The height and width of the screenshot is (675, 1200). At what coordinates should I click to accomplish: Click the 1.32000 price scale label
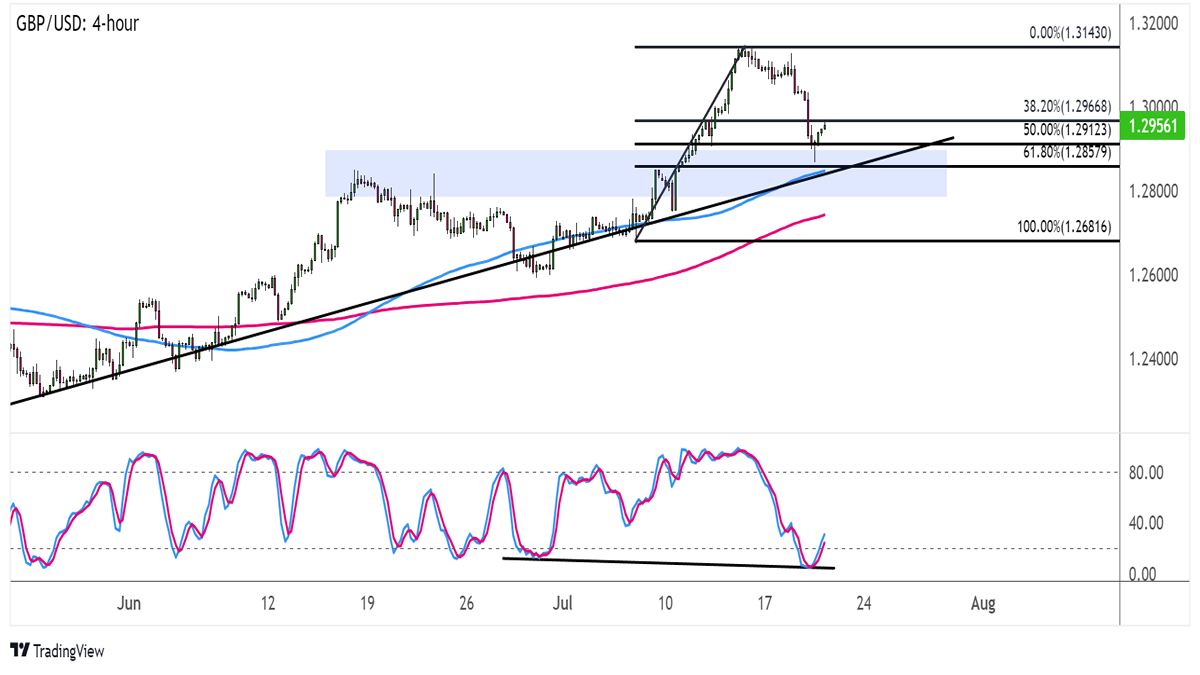pyautogui.click(x=1157, y=22)
